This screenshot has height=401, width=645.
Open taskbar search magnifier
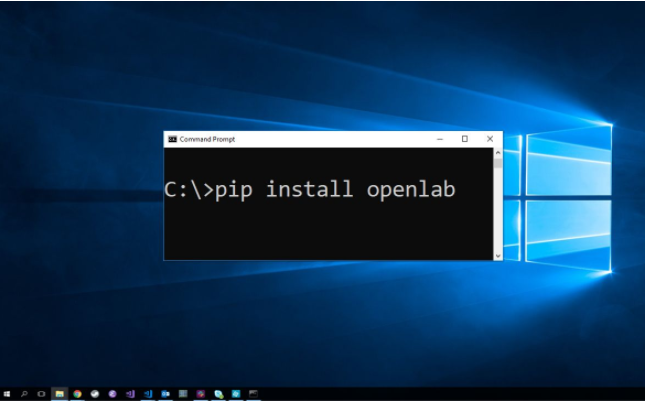click(x=24, y=394)
